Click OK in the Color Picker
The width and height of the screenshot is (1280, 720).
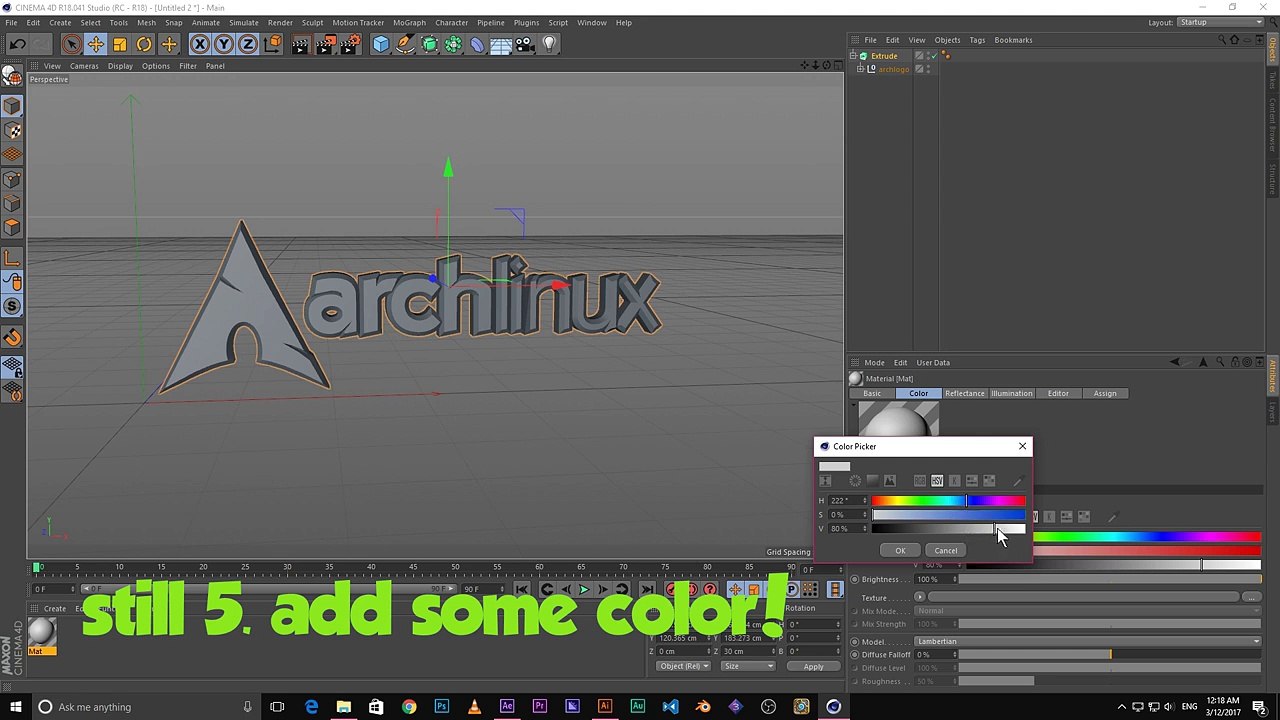[900, 550]
